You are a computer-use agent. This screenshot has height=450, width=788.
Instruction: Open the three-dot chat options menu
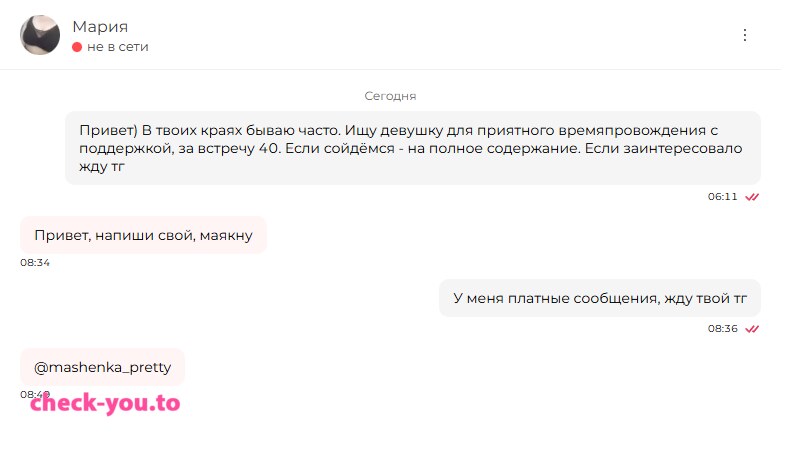pyautogui.click(x=745, y=35)
